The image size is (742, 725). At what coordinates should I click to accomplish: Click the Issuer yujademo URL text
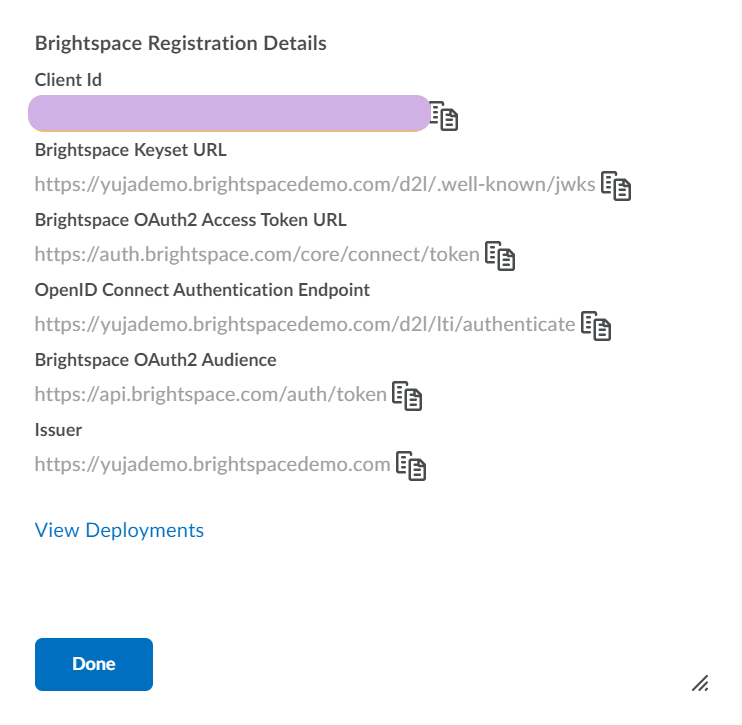[212, 464]
